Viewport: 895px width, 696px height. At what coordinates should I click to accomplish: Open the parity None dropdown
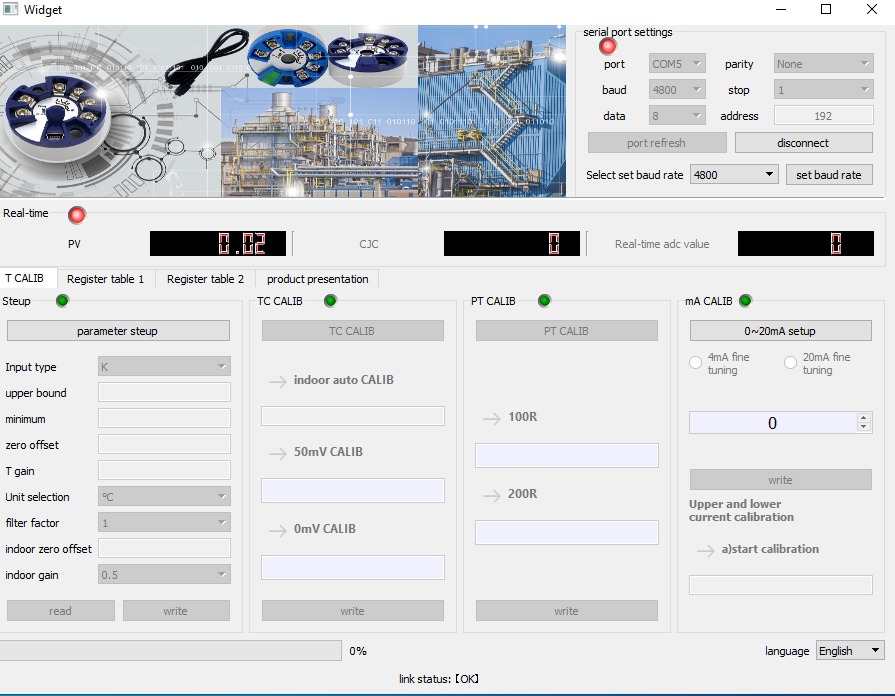(x=824, y=63)
